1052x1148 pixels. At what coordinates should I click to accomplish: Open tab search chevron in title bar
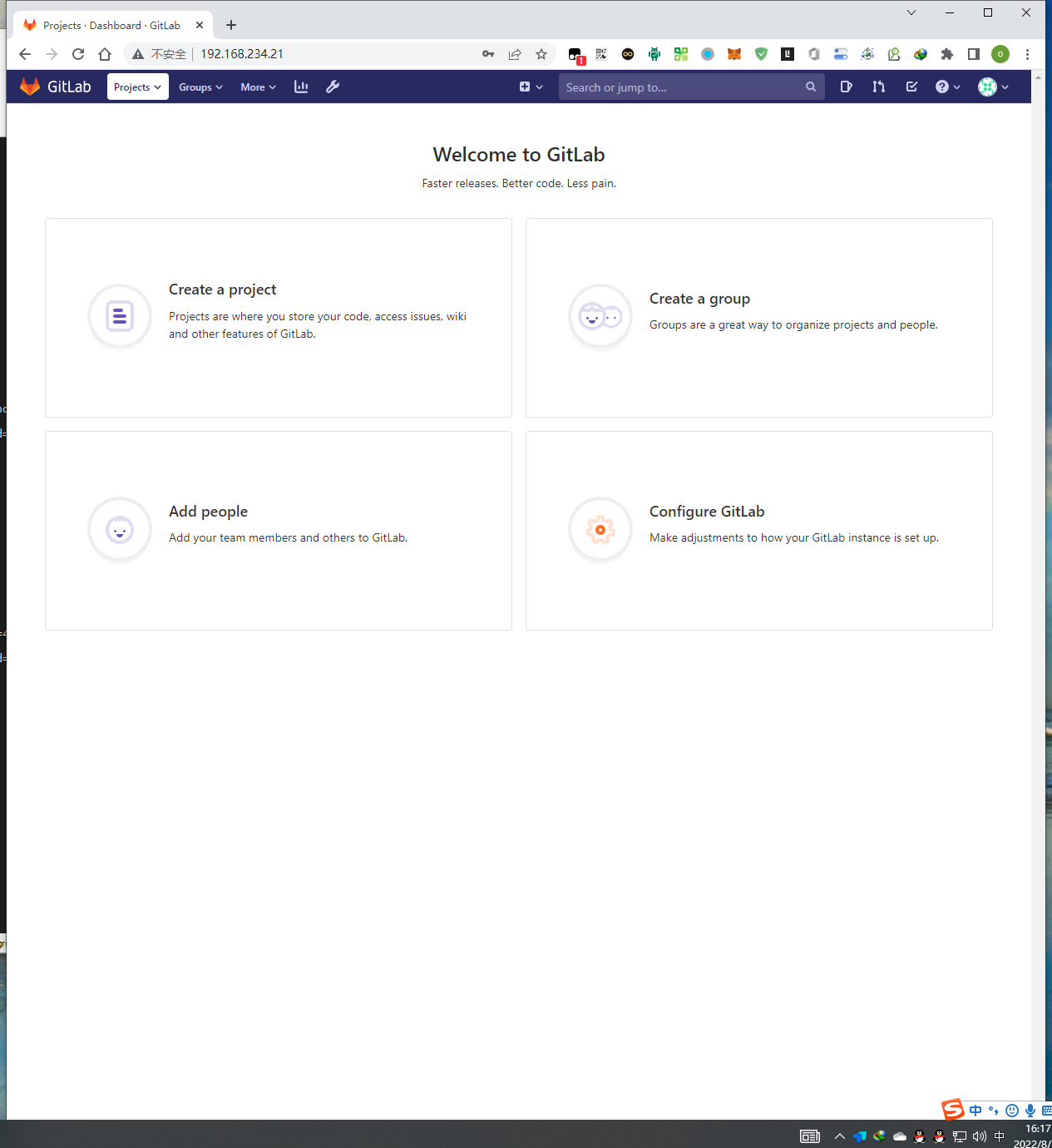911,12
